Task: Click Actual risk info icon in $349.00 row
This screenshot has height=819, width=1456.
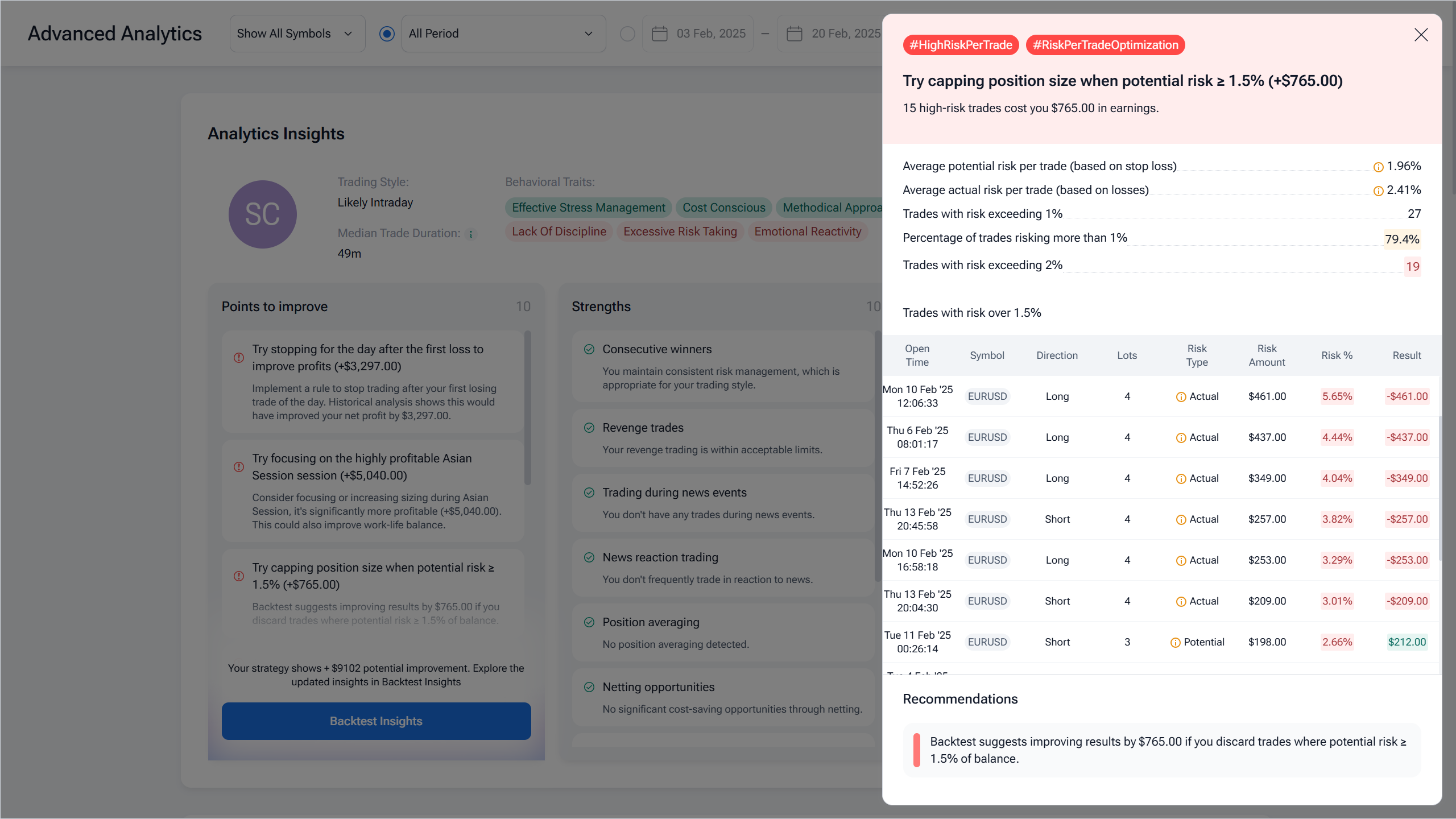Action: 1181,479
